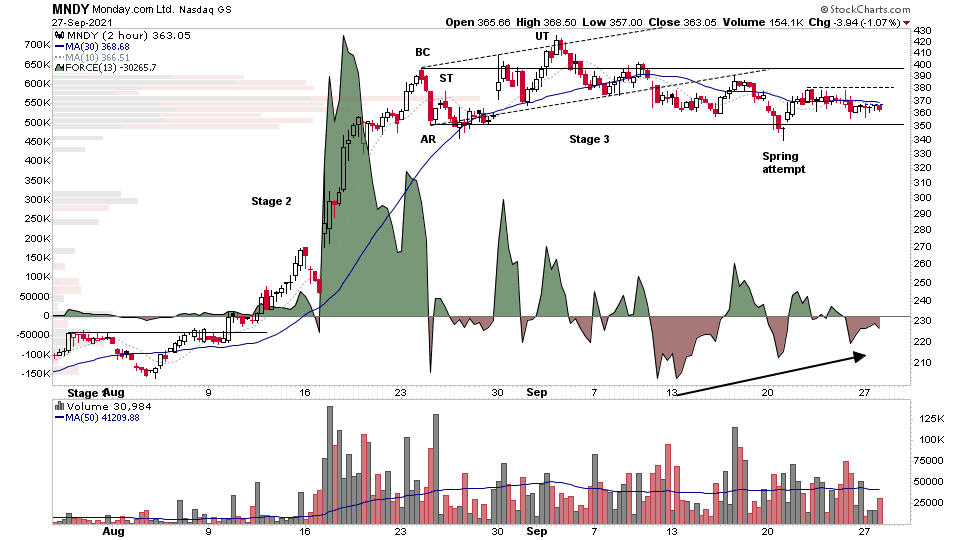
Task: Click the UT annotation label
Action: click(x=542, y=36)
